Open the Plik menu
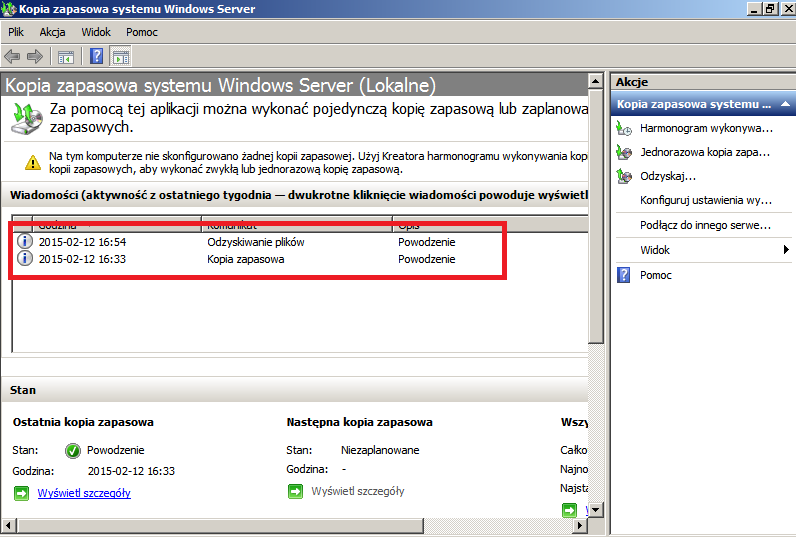This screenshot has height=537, width=796. coord(16,32)
